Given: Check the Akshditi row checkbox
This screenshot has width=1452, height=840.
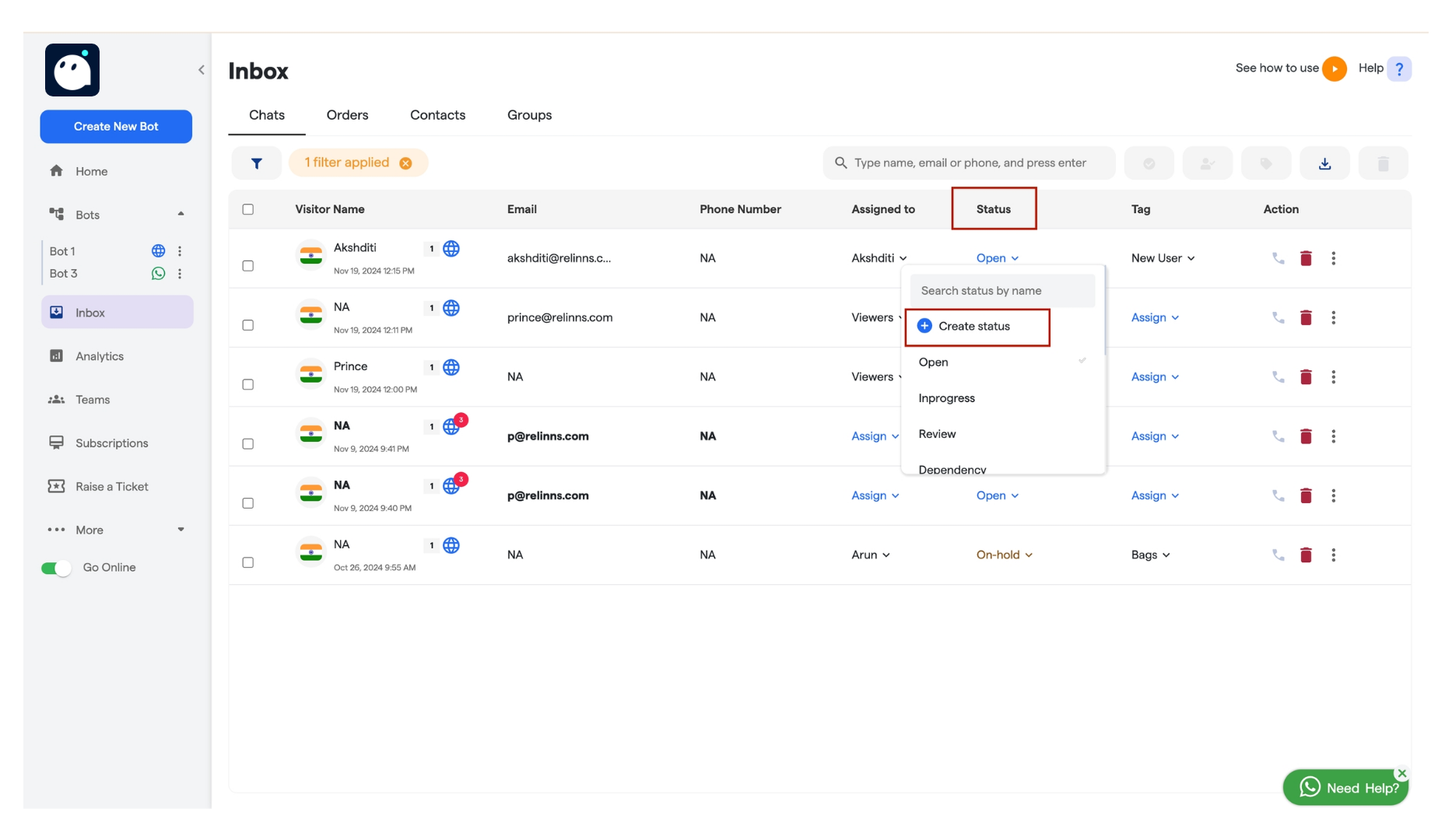Looking at the screenshot, I should pos(247,266).
